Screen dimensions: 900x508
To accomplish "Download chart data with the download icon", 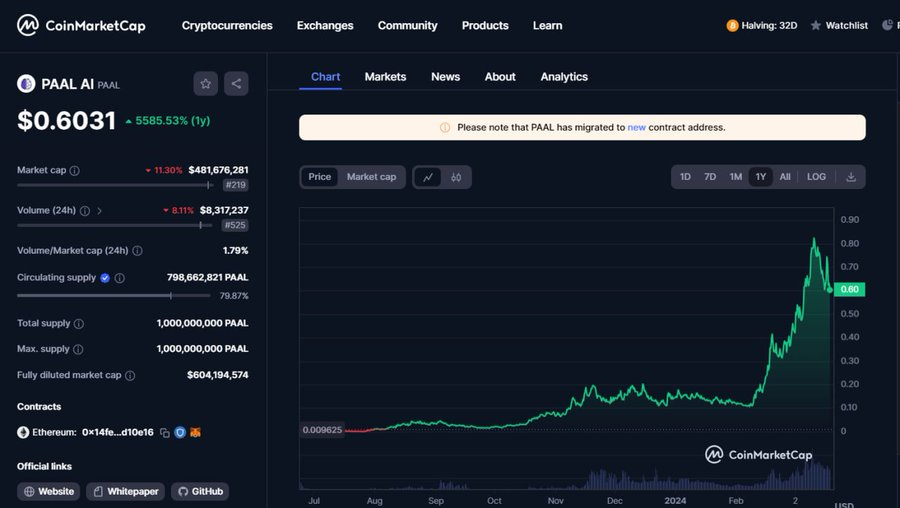I will [851, 177].
